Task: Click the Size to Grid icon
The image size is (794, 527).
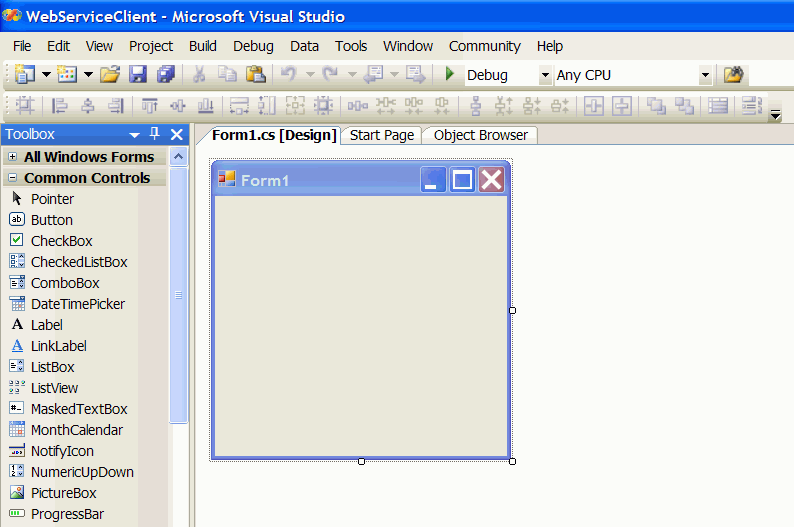Action: (x=323, y=106)
